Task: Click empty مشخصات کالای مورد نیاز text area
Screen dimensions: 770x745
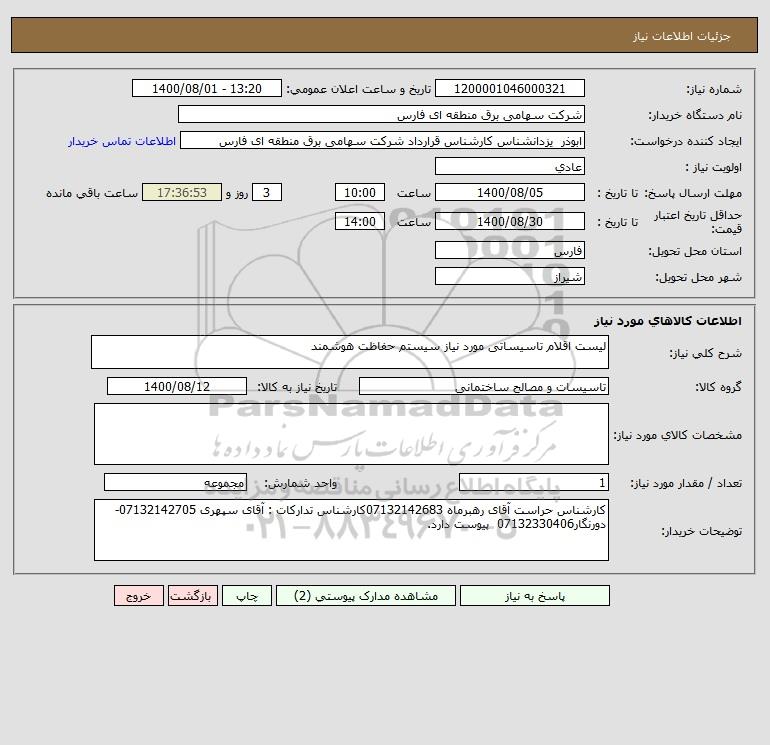Action: [351, 434]
